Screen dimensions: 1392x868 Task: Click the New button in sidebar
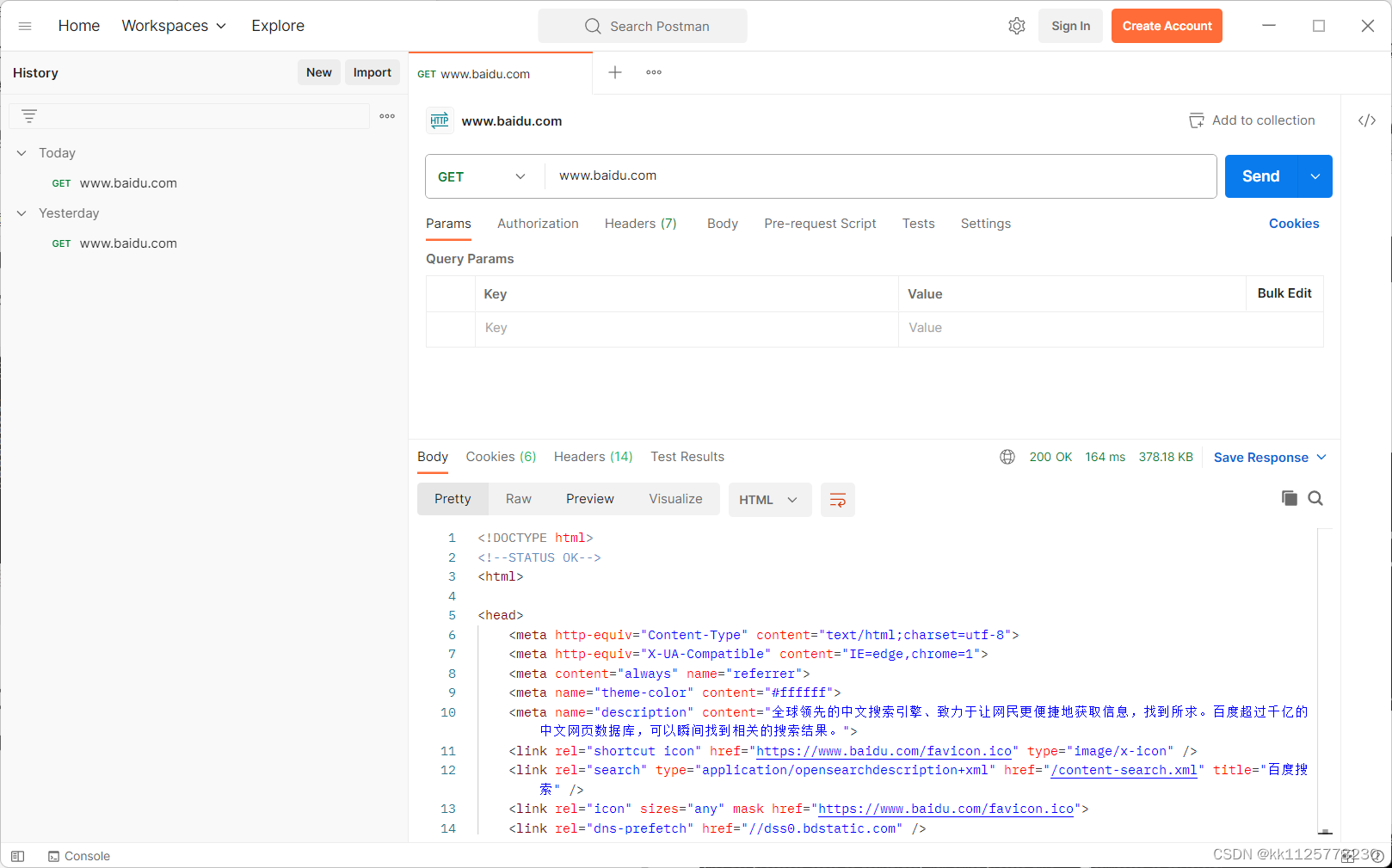(x=319, y=72)
